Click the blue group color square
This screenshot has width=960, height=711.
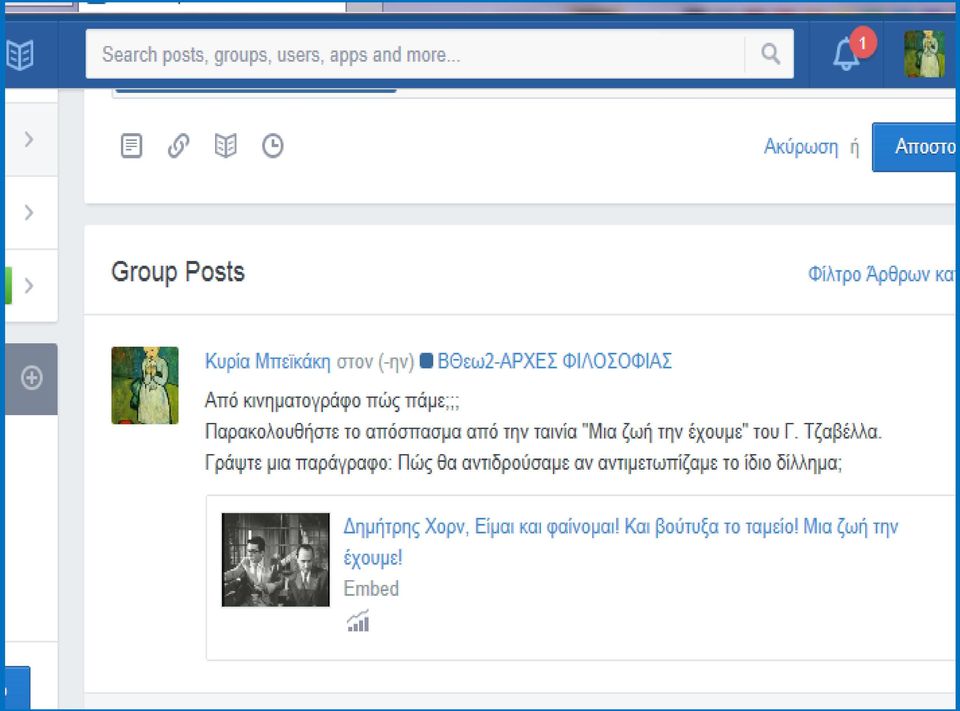pos(426,361)
